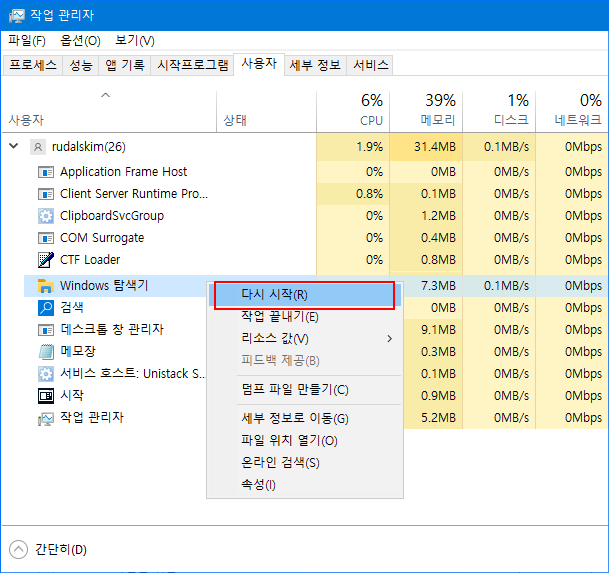Click the rudalskim user avatar icon
This screenshot has height=573, width=609.
pos(38,147)
